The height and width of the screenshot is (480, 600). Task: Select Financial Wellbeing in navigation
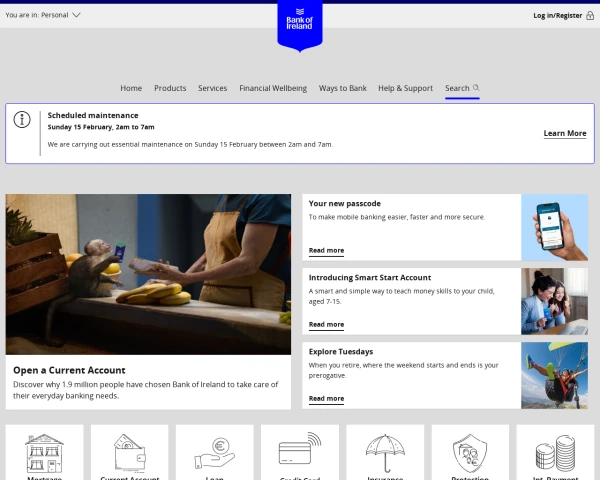point(273,88)
